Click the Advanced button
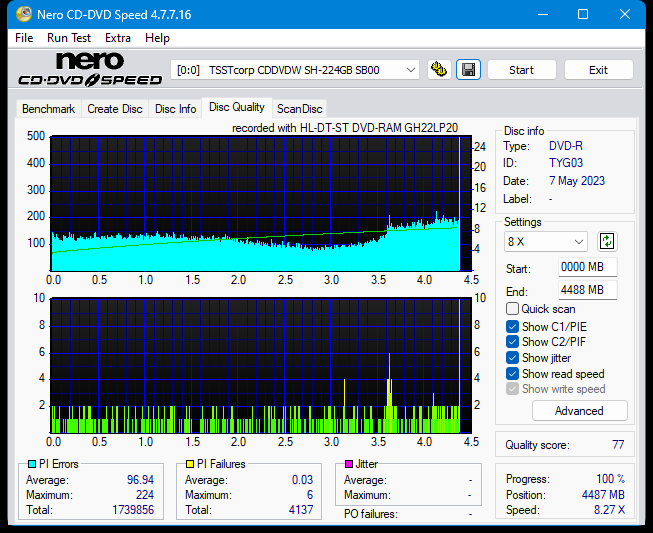653x533 pixels. 579,411
